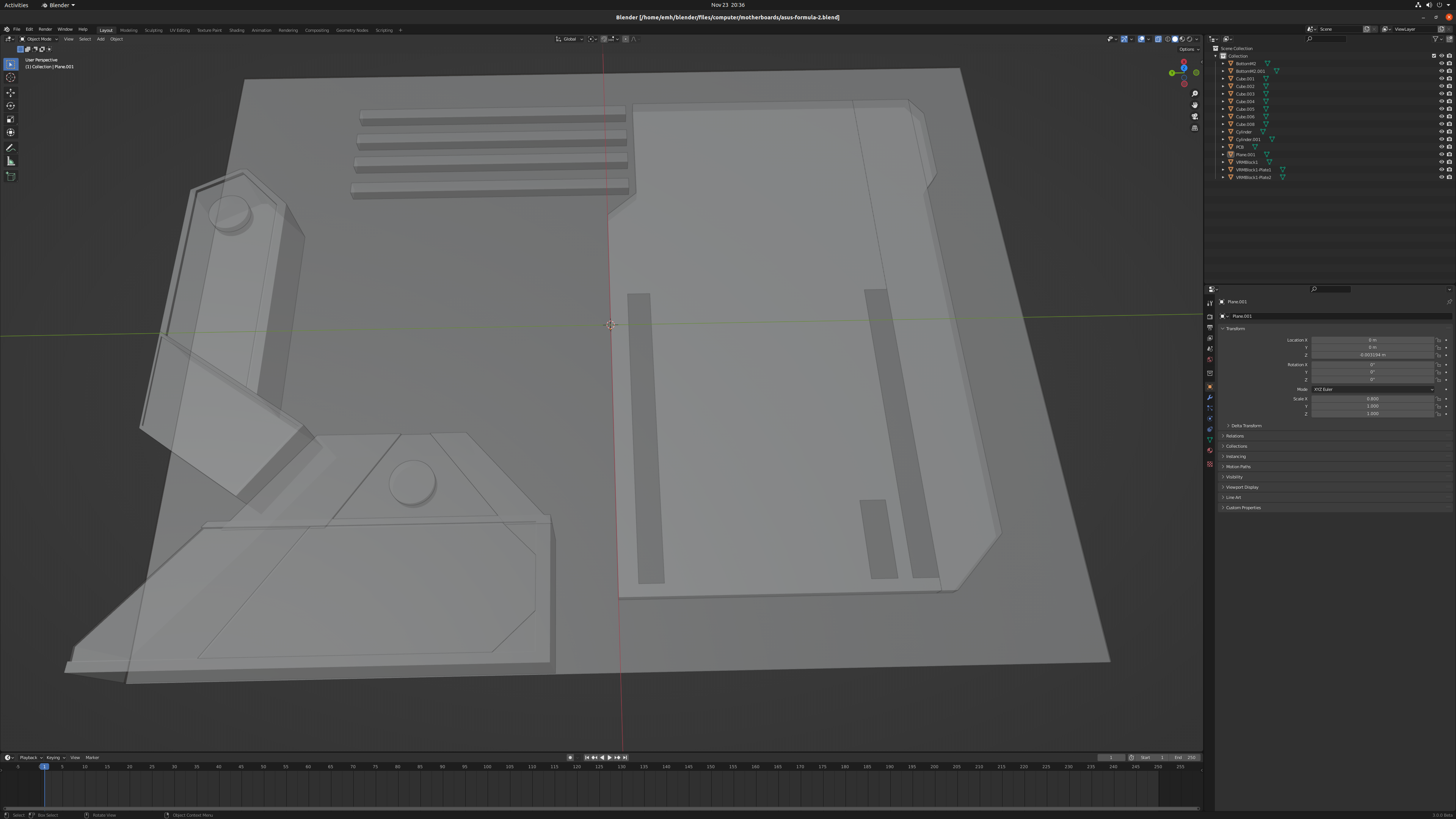Open the viewport Add menu

[100, 39]
